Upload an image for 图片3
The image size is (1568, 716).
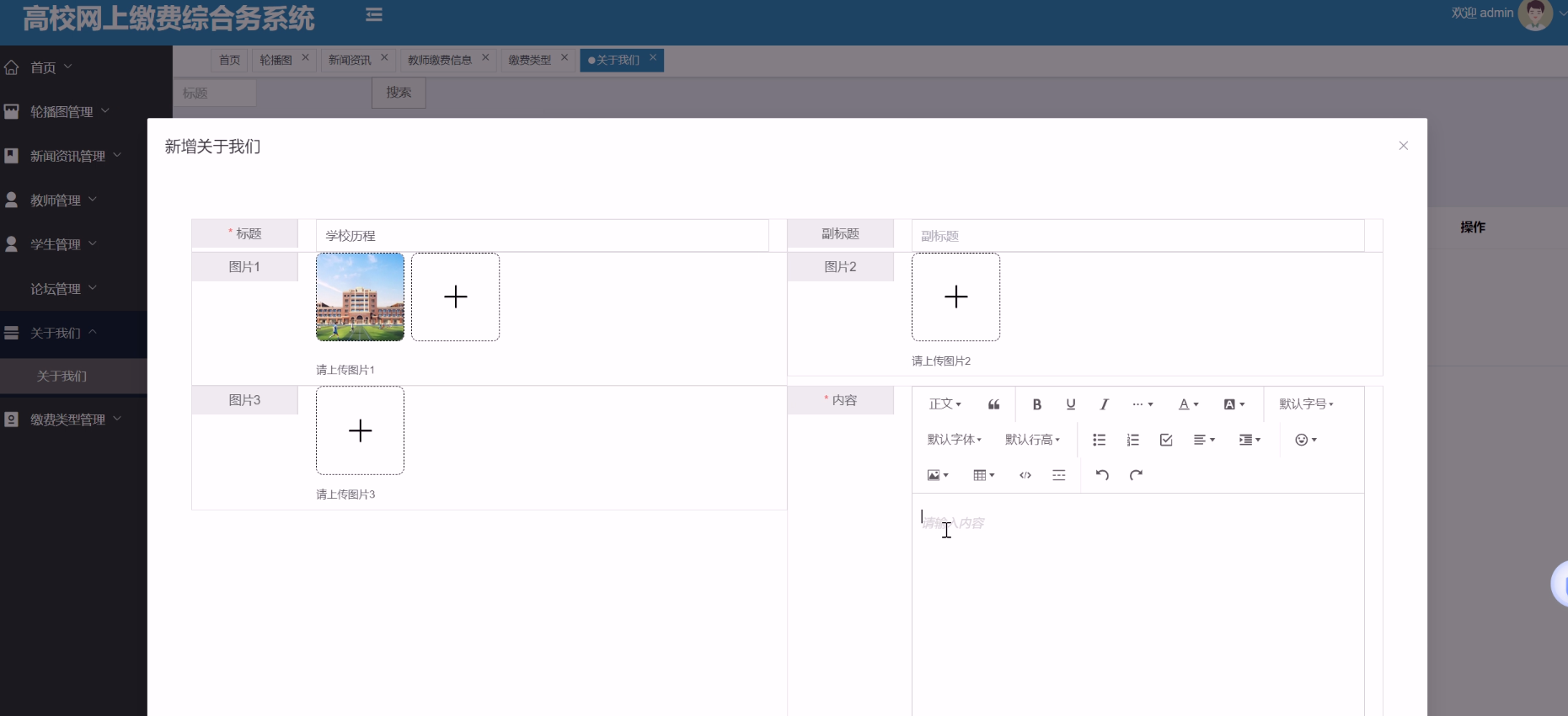(x=360, y=430)
